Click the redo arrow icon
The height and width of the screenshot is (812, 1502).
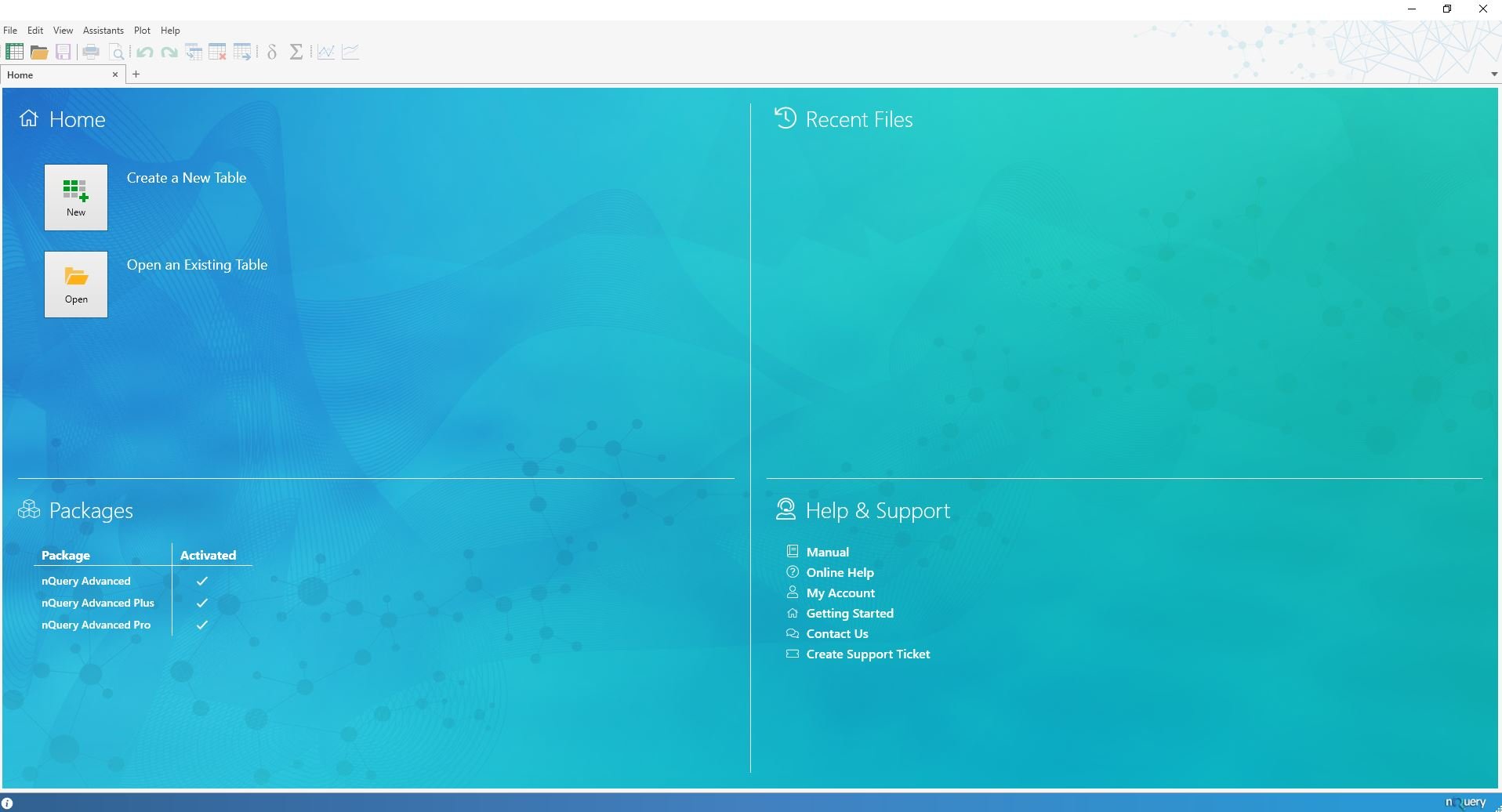click(169, 53)
